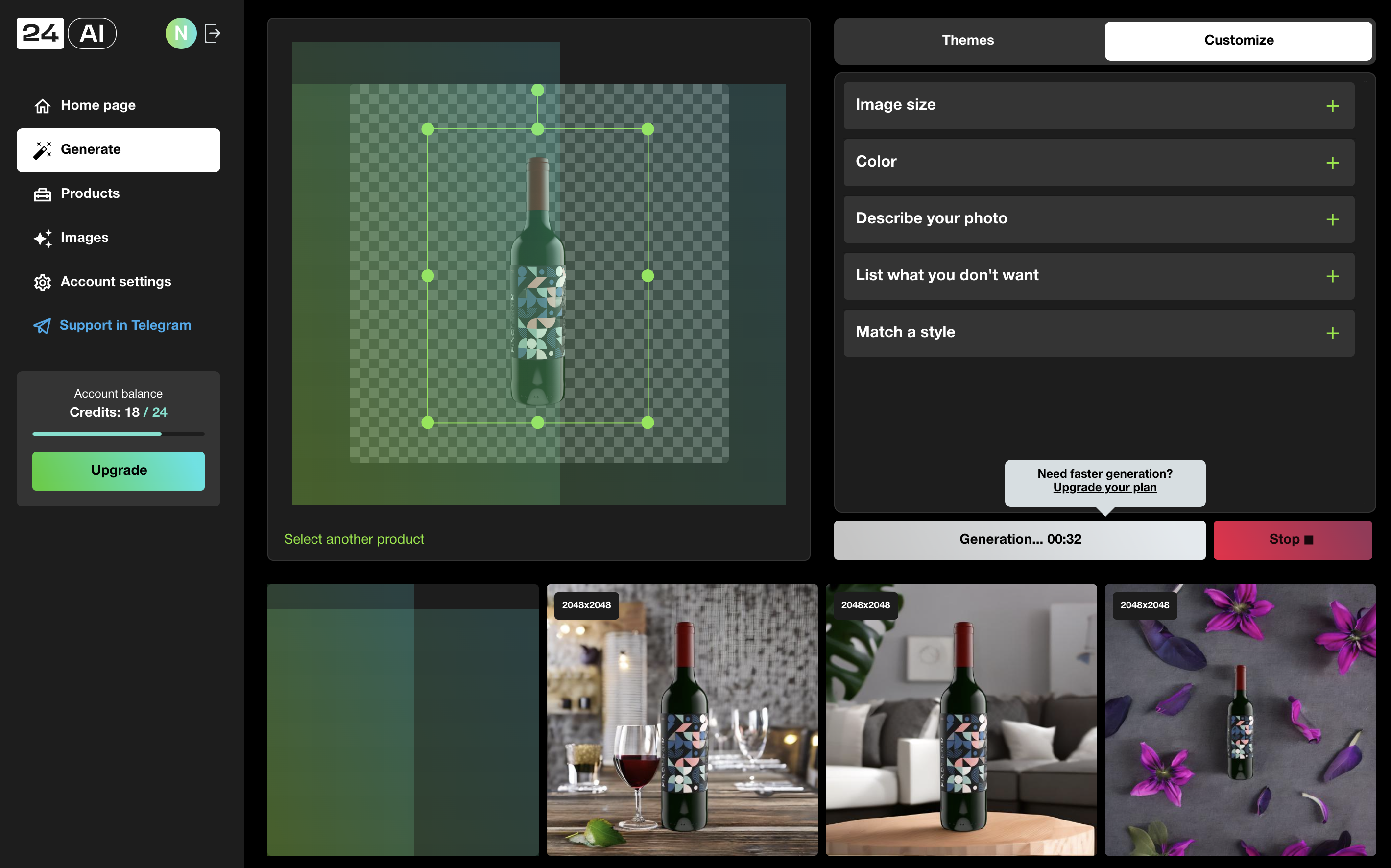The width and height of the screenshot is (1391, 868).
Task: Click the Telegram paper plane icon
Action: coord(43,326)
